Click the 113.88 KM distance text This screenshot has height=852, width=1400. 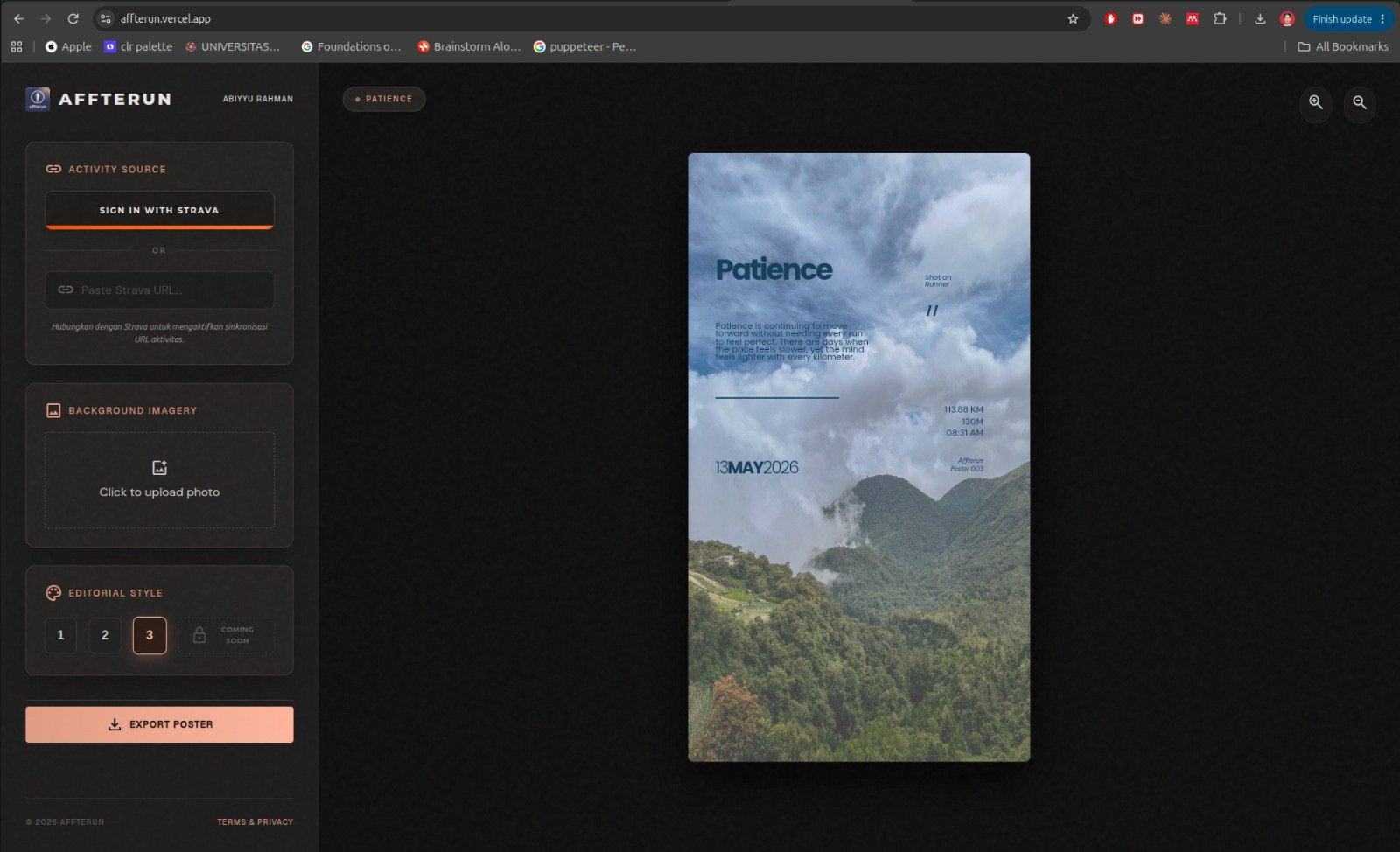point(963,409)
